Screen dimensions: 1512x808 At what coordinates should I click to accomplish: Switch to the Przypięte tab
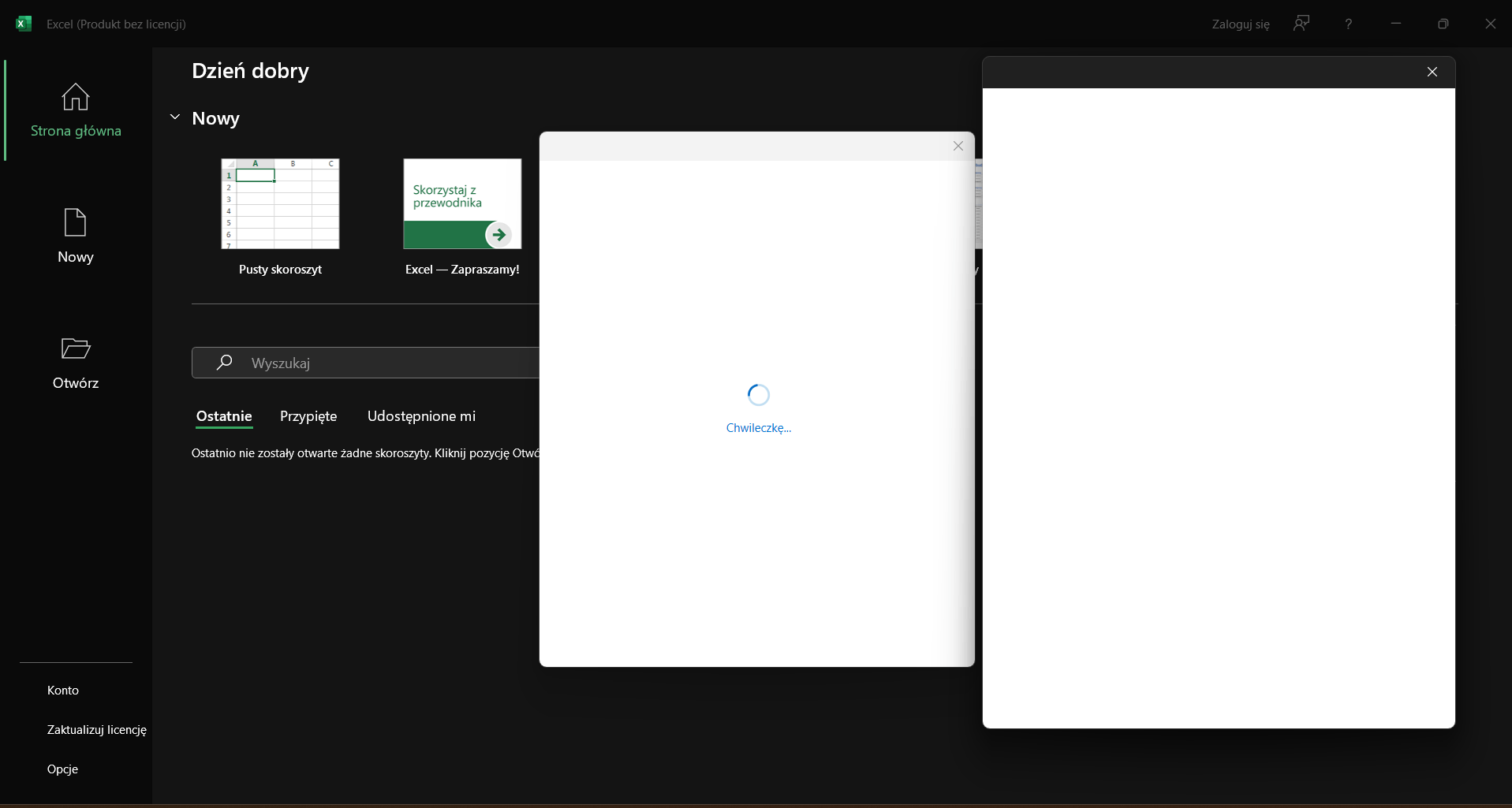tap(308, 416)
